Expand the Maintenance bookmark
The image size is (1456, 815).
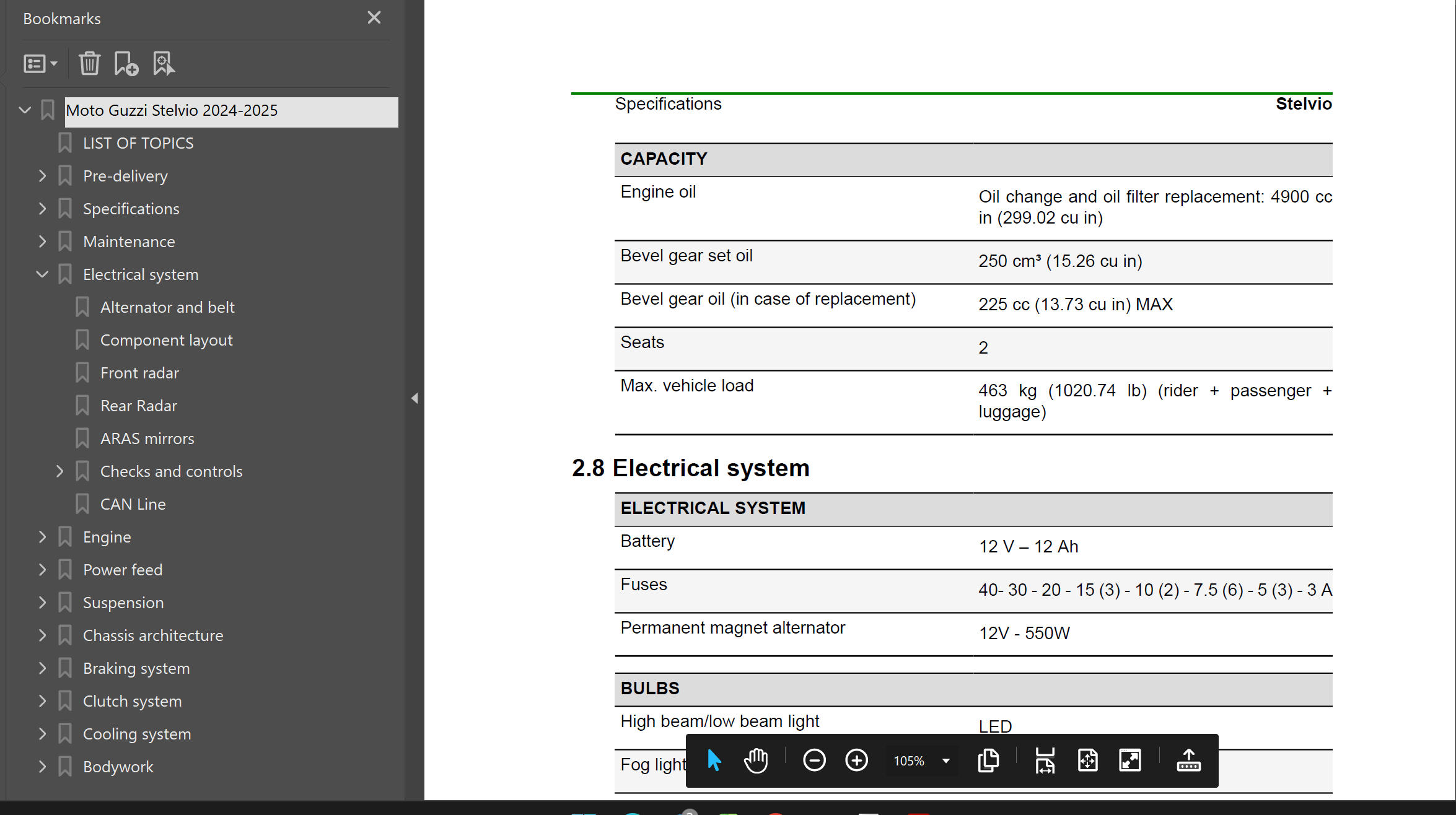(42, 242)
